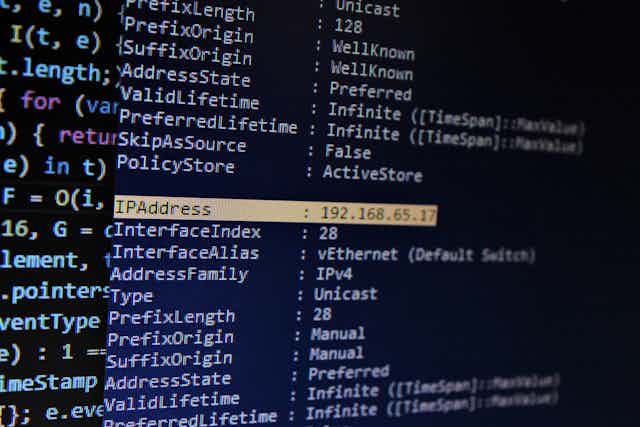The height and width of the screenshot is (427, 640).
Task: Click the vEthernet (Default Switch) value
Action: (x=426, y=255)
